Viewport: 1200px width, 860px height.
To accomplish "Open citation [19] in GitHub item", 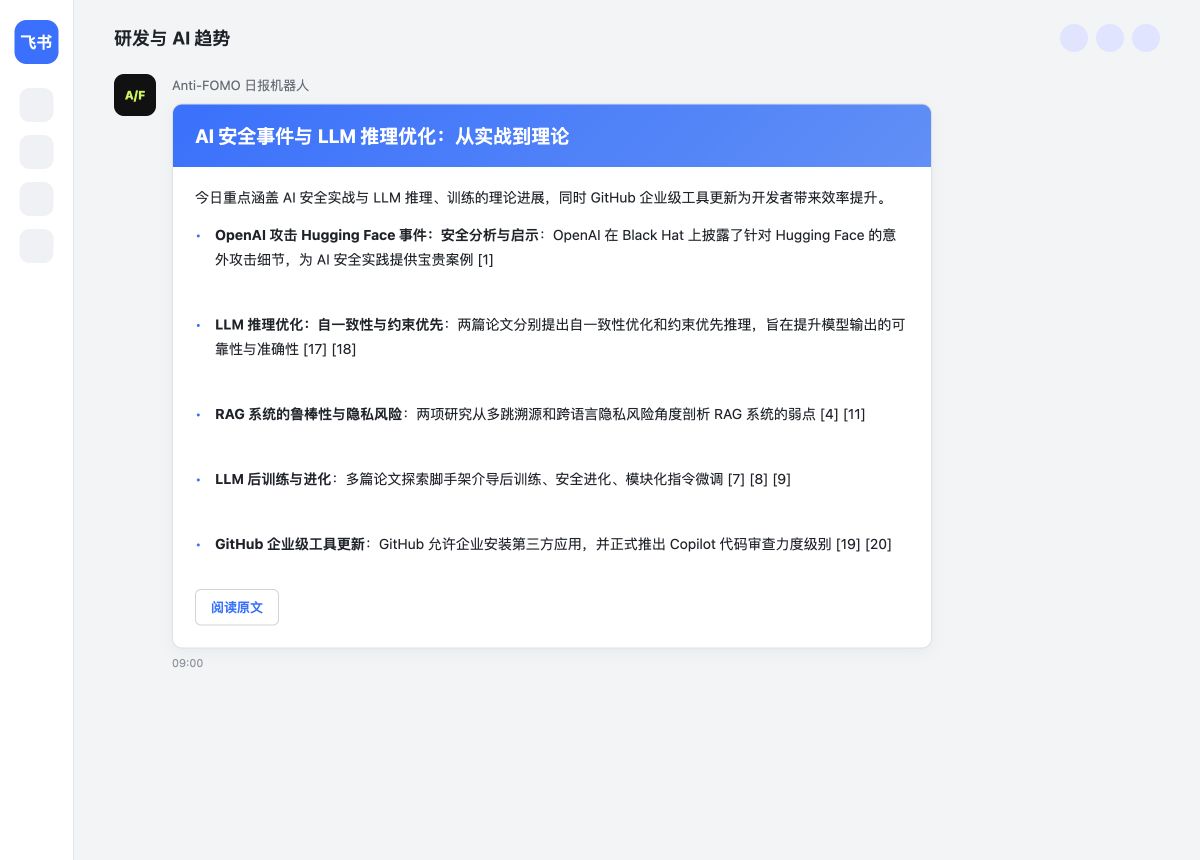I will pos(848,544).
